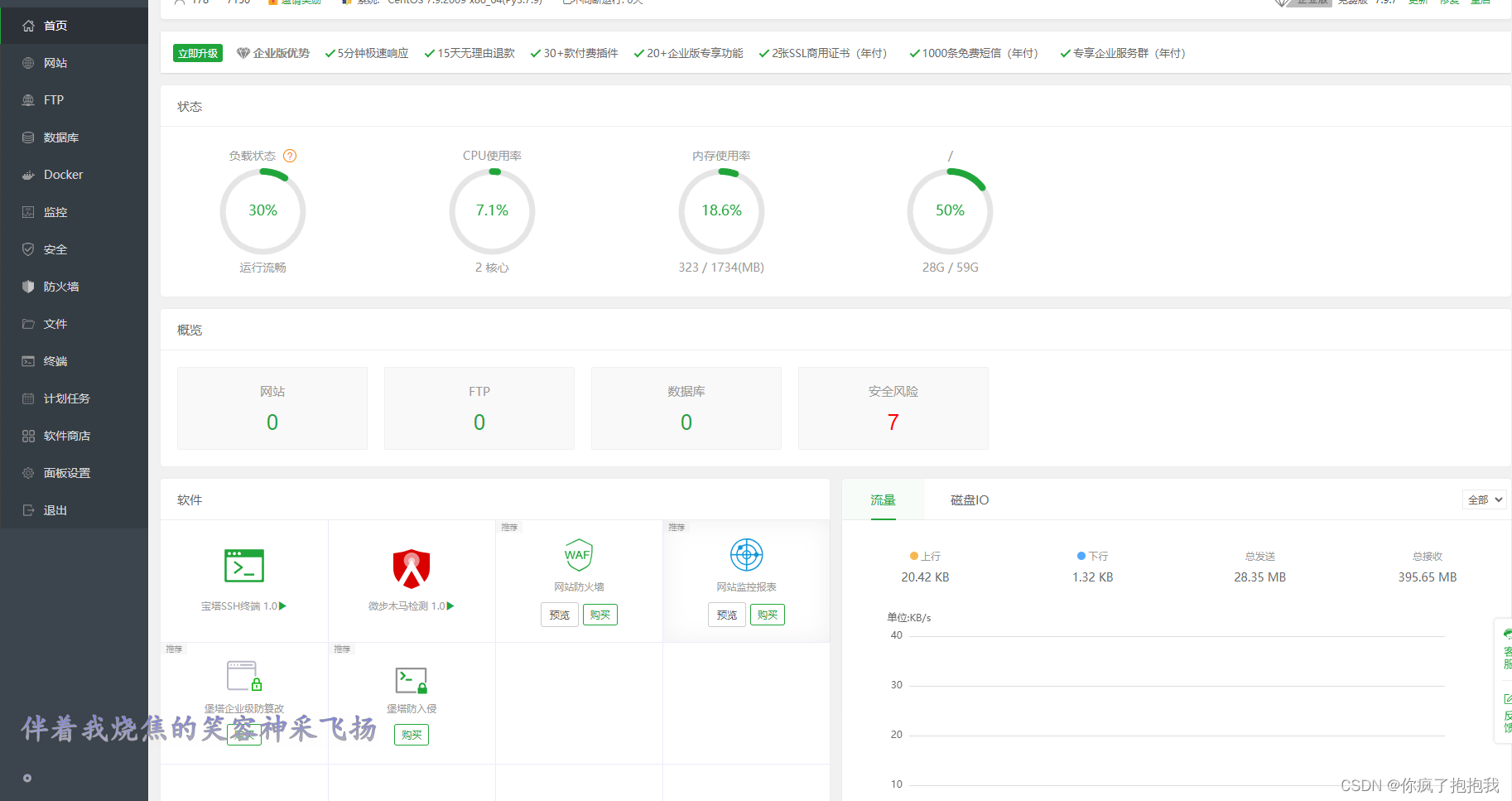Click the green 立即升级 button

tap(198, 53)
